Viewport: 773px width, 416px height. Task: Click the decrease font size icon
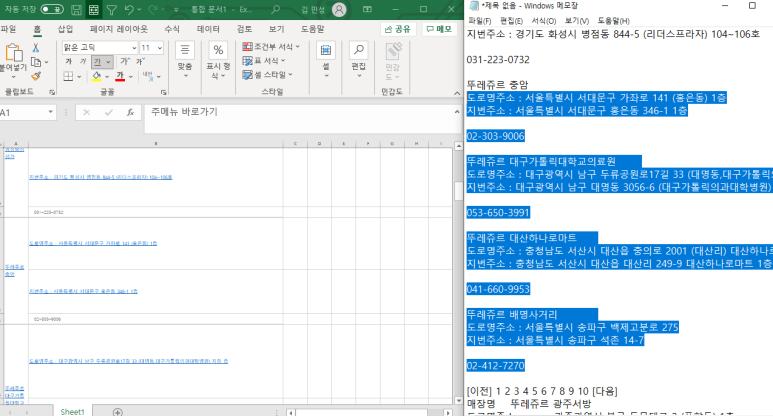(x=140, y=62)
